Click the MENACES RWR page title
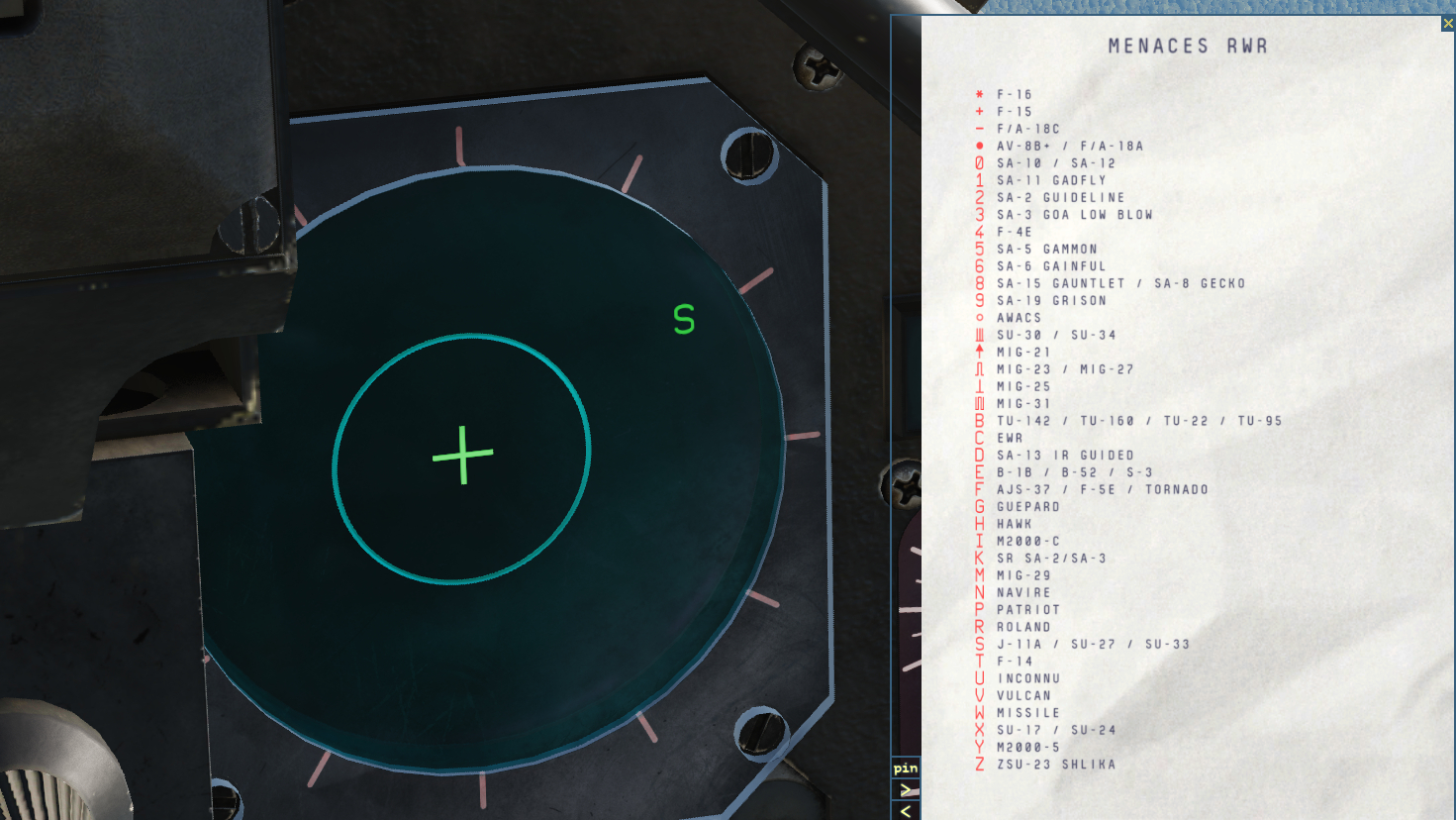This screenshot has height=820, width=1456. 1188,46
